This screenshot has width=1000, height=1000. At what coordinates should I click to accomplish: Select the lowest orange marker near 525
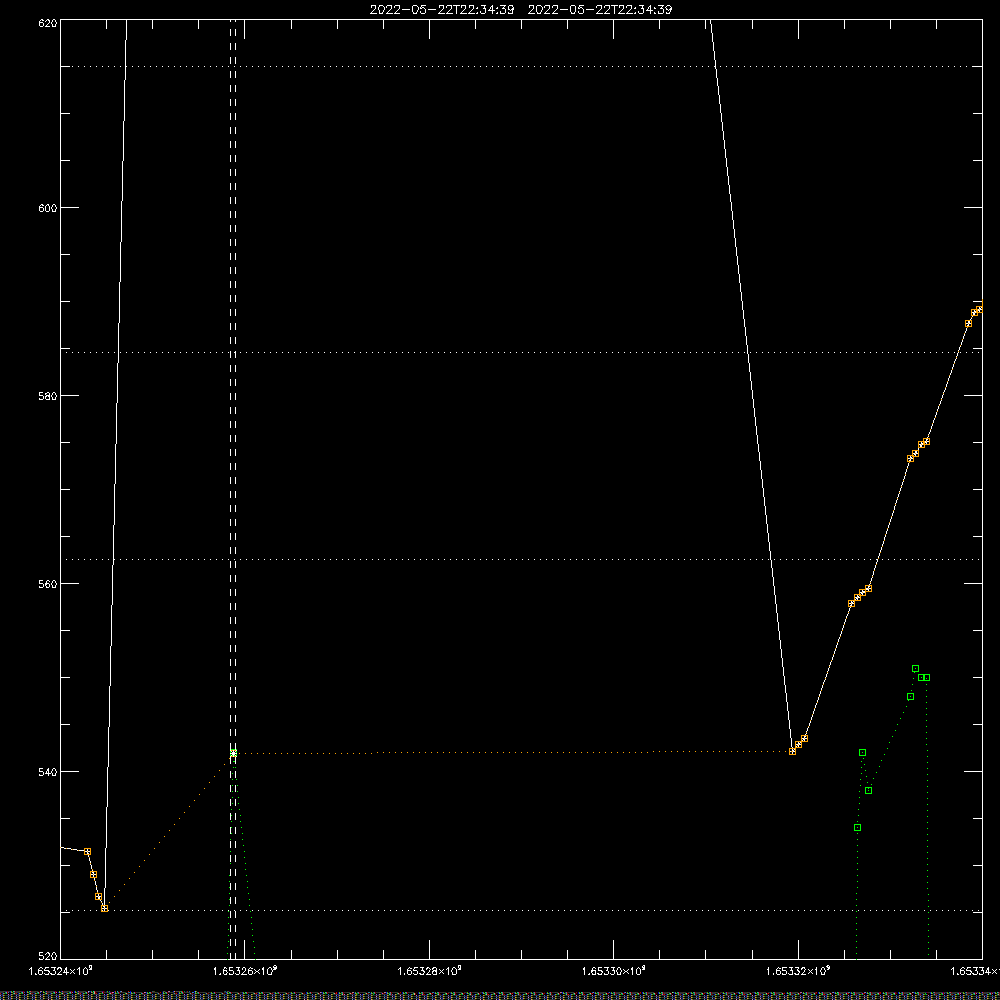(105, 908)
